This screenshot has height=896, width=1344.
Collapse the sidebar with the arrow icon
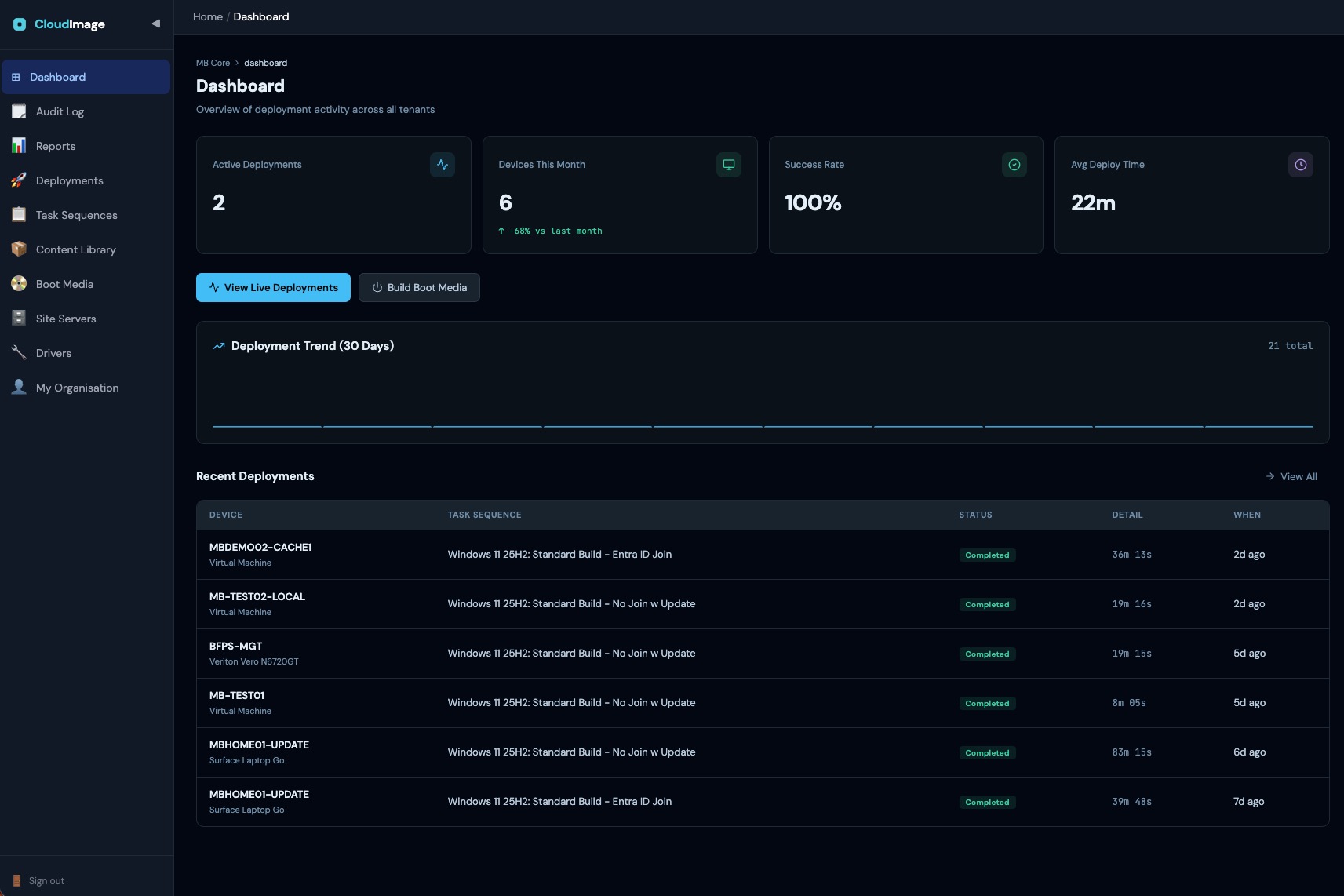tap(155, 24)
